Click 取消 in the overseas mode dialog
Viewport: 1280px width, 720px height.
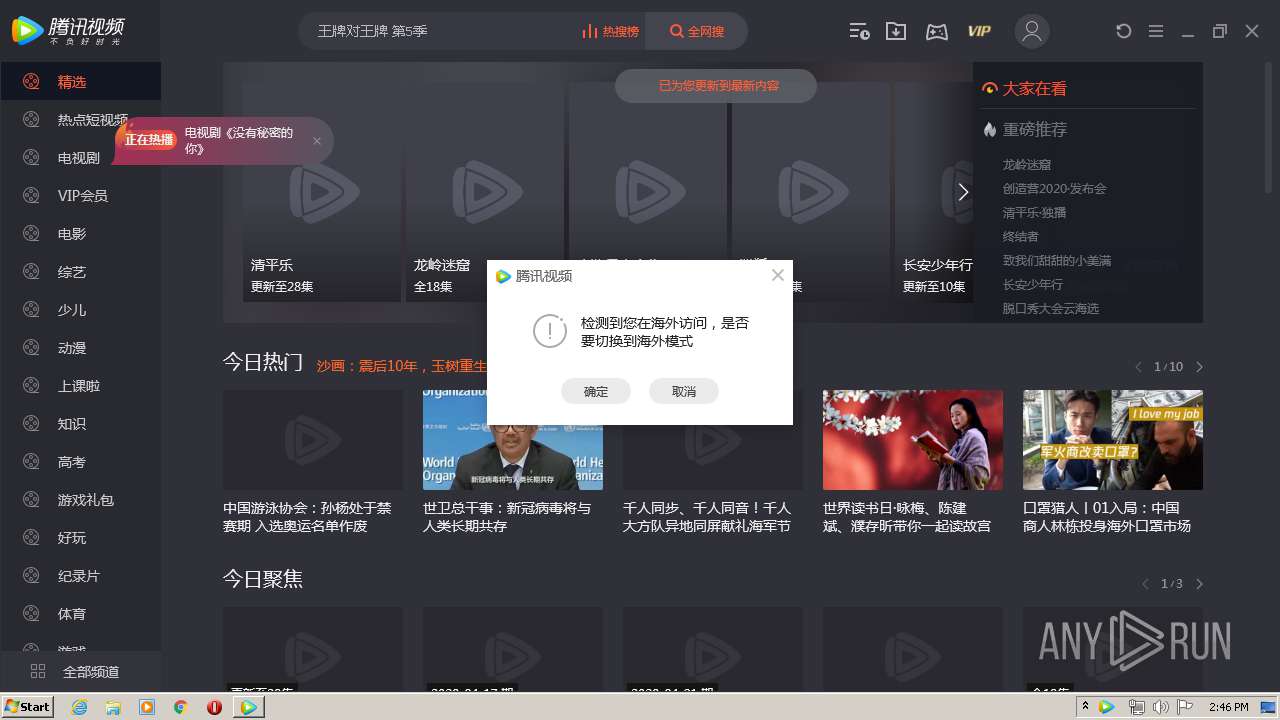[x=684, y=391]
